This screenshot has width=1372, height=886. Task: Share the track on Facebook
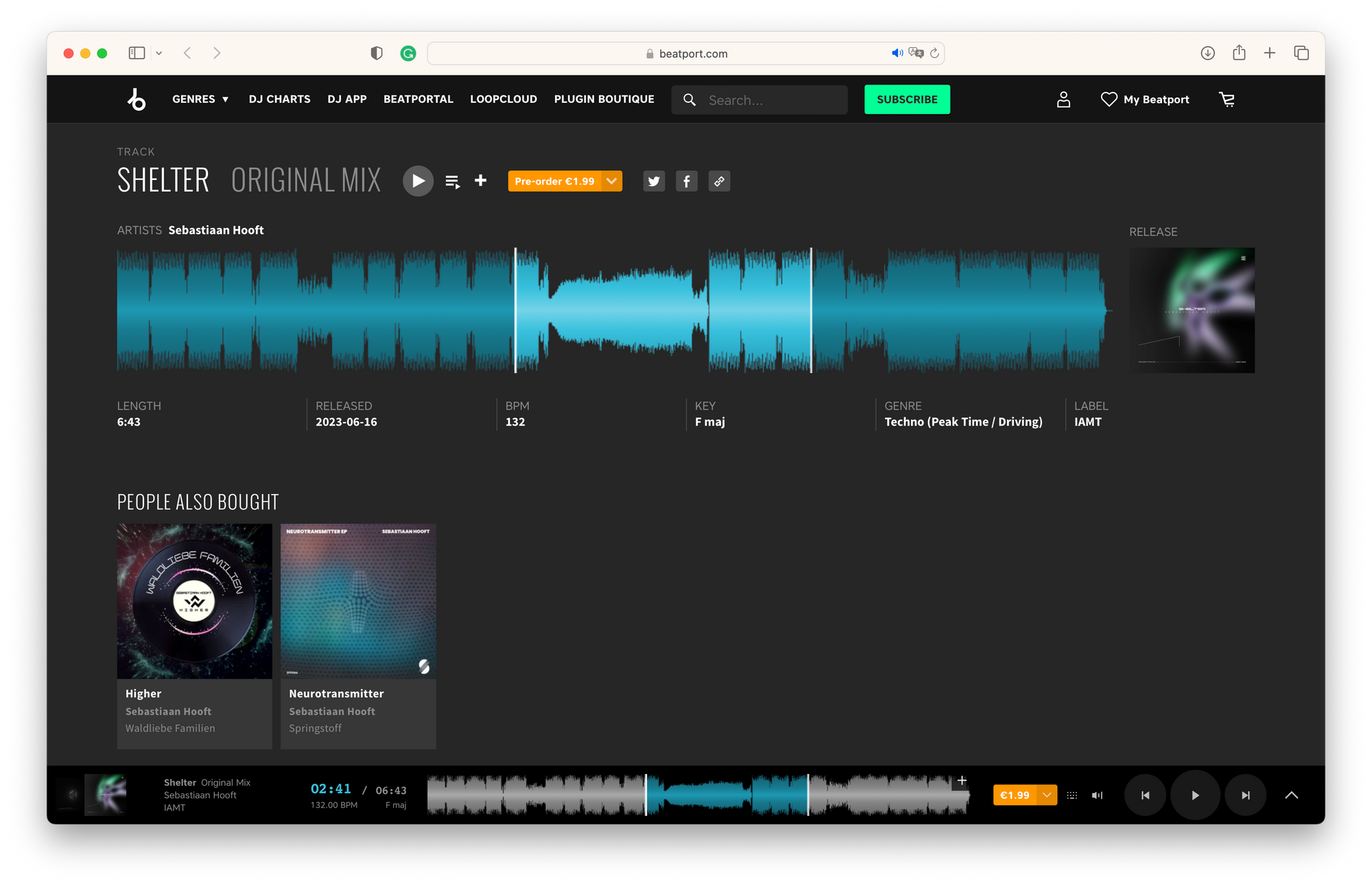tap(687, 181)
